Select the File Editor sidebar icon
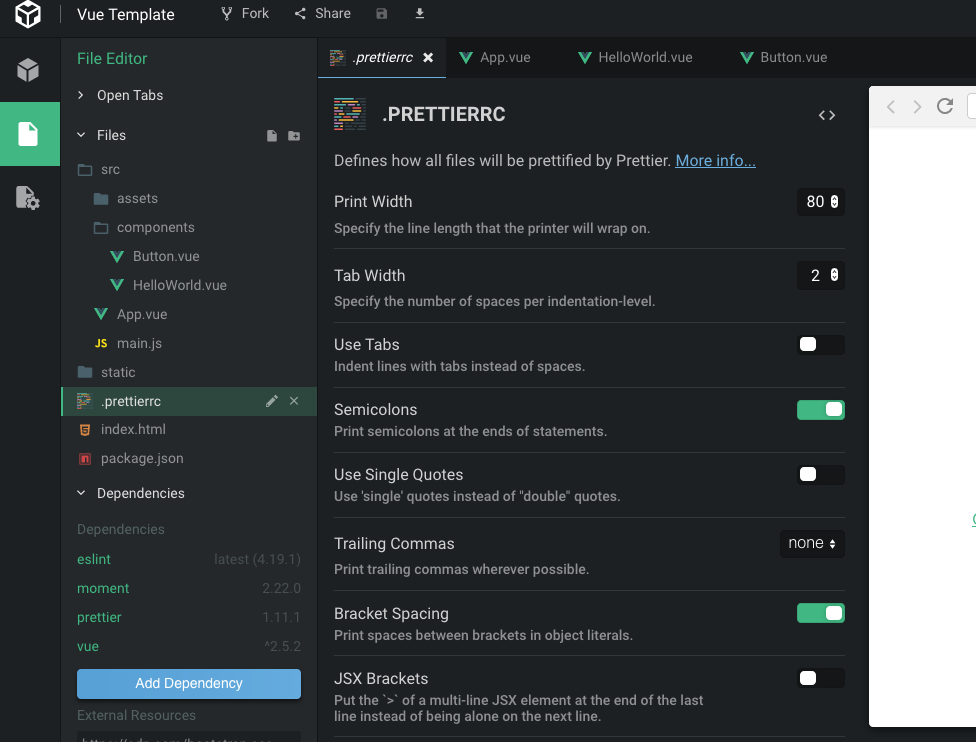The height and width of the screenshot is (742, 976). (28, 134)
